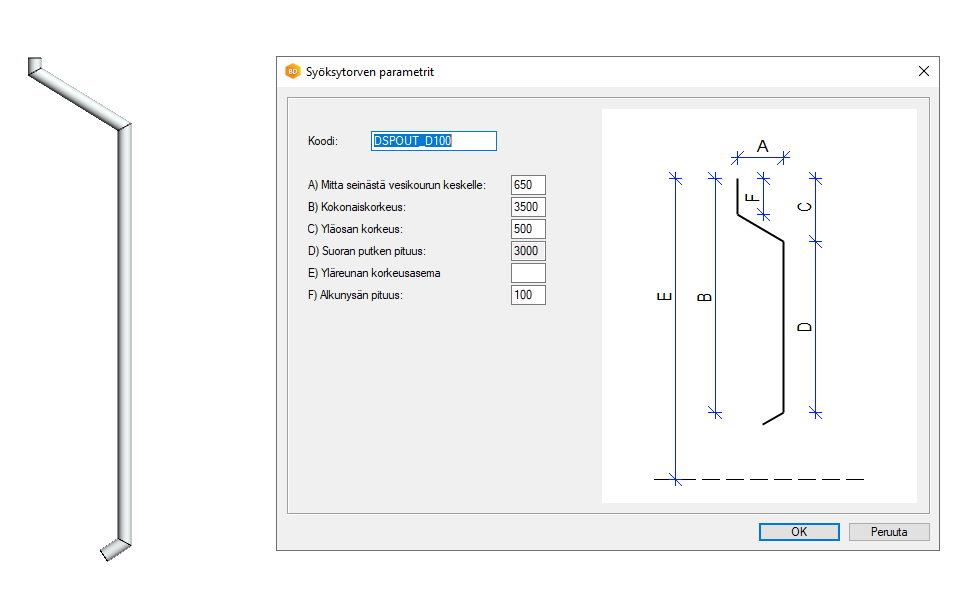Confirm parameters with the OK button
Image resolution: width=967 pixels, height=590 pixels.
[x=798, y=532]
